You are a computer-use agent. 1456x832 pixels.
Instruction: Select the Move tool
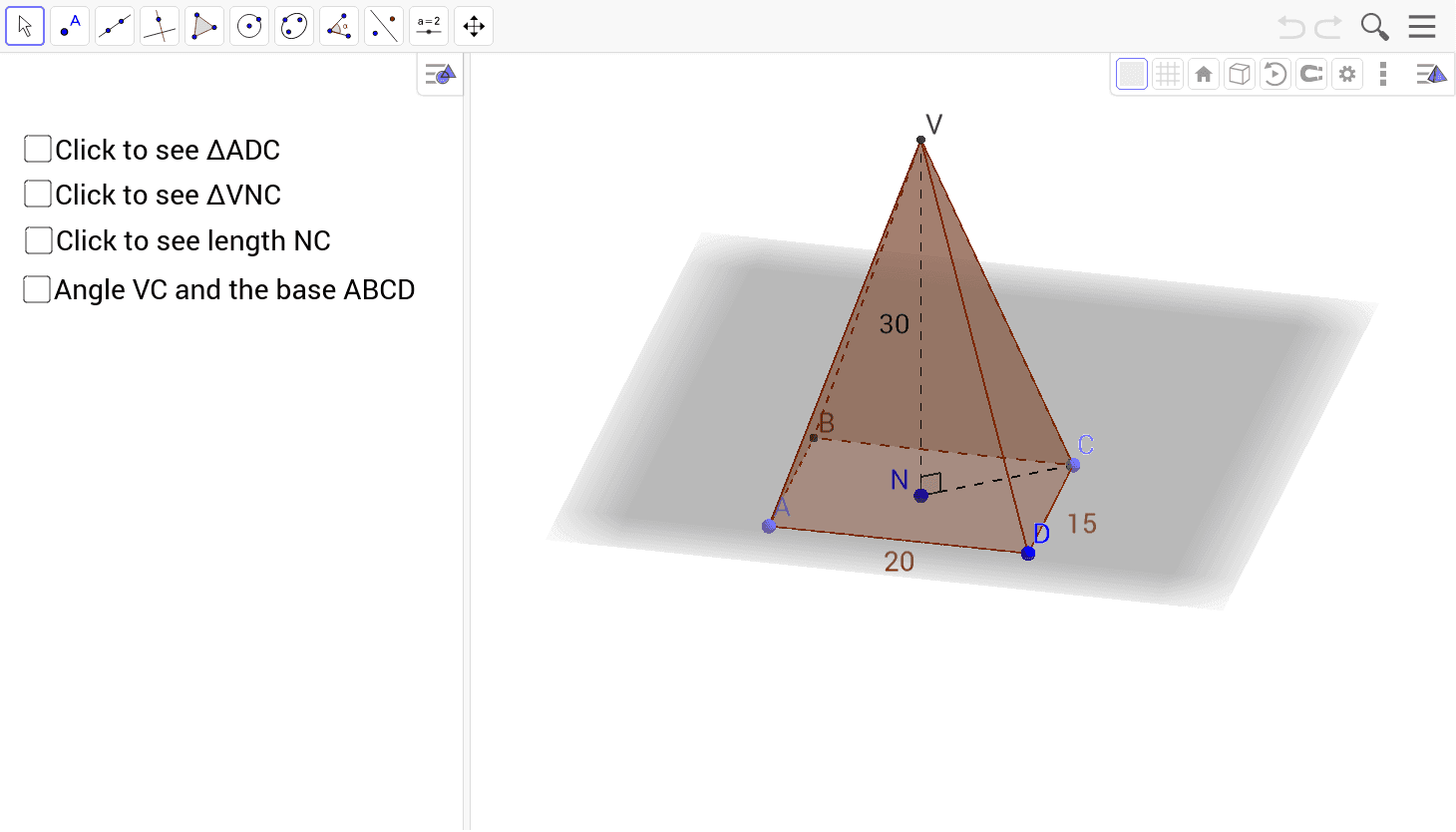coord(25,25)
